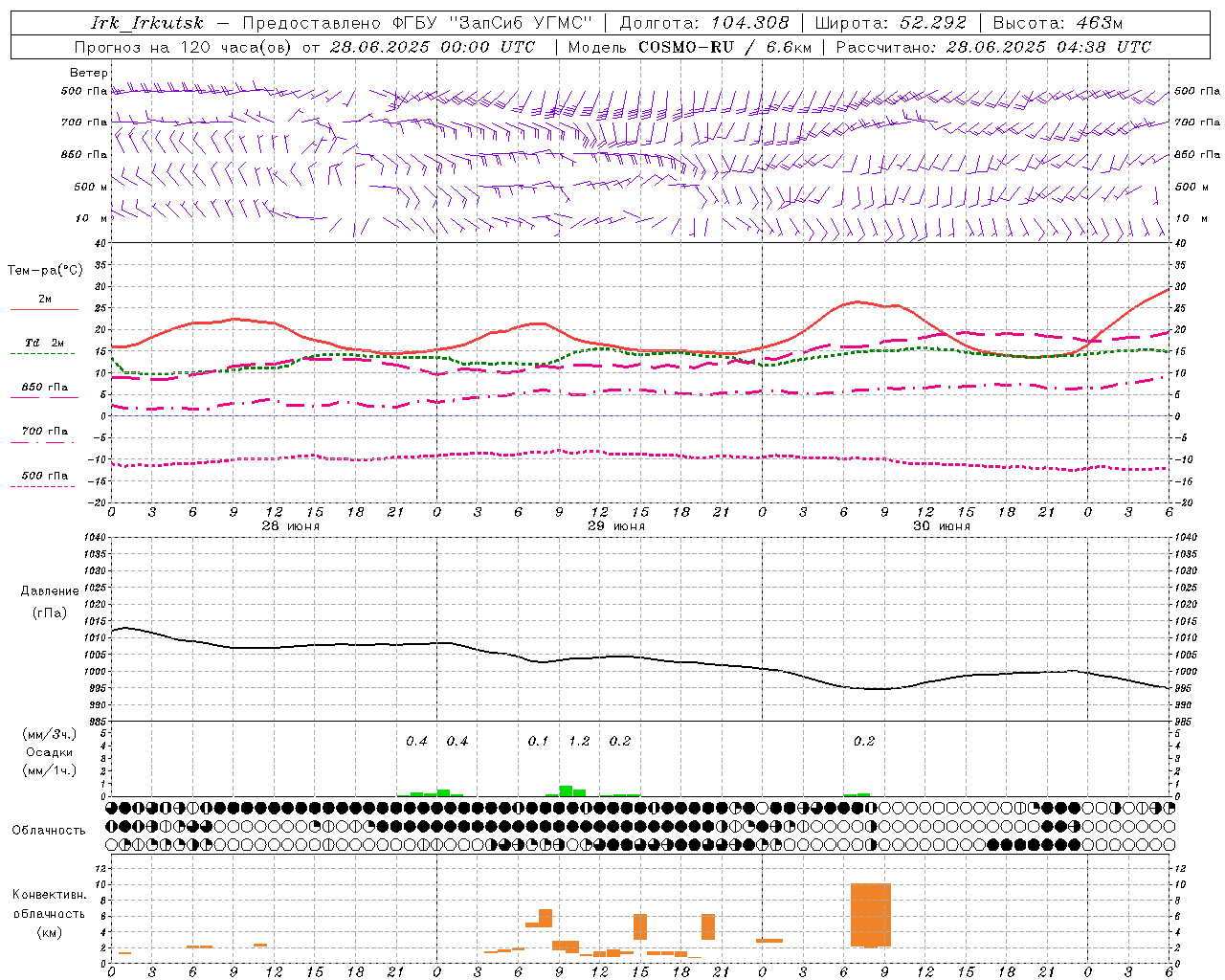
Task: Click the Облачность cloudiness label
Action: point(49,831)
